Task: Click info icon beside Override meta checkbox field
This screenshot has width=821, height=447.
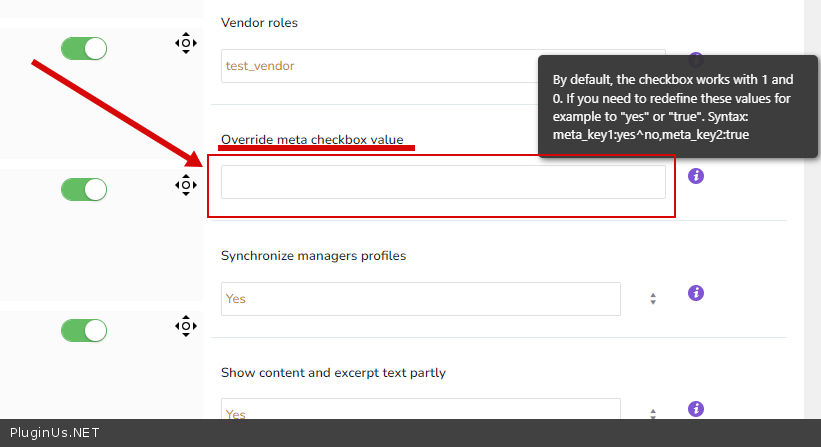Action: 696,176
